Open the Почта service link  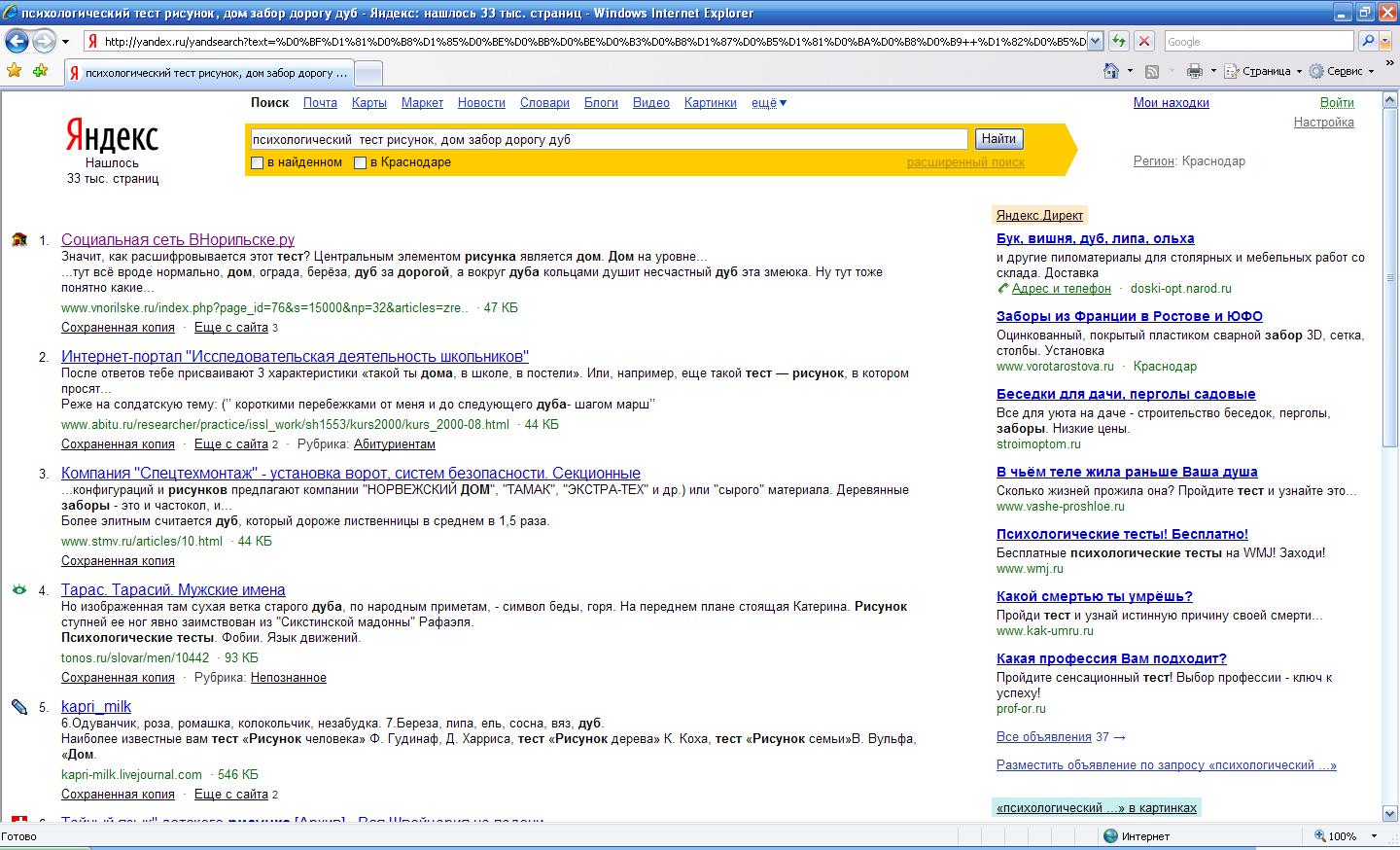click(320, 102)
